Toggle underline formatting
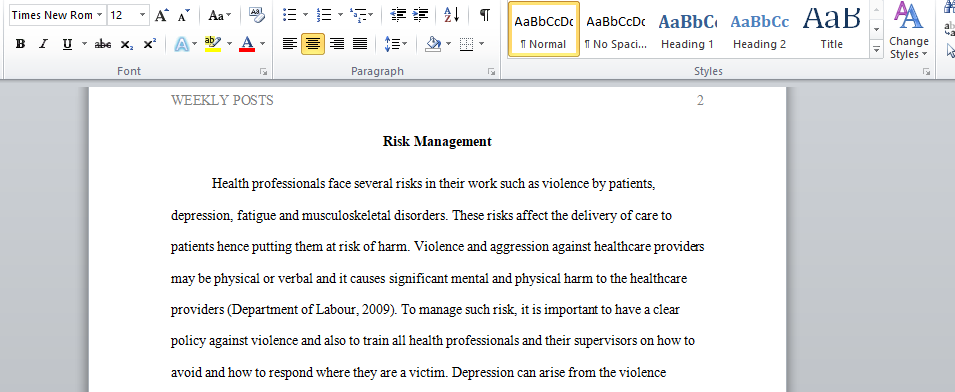The image size is (955, 392). (x=67, y=44)
